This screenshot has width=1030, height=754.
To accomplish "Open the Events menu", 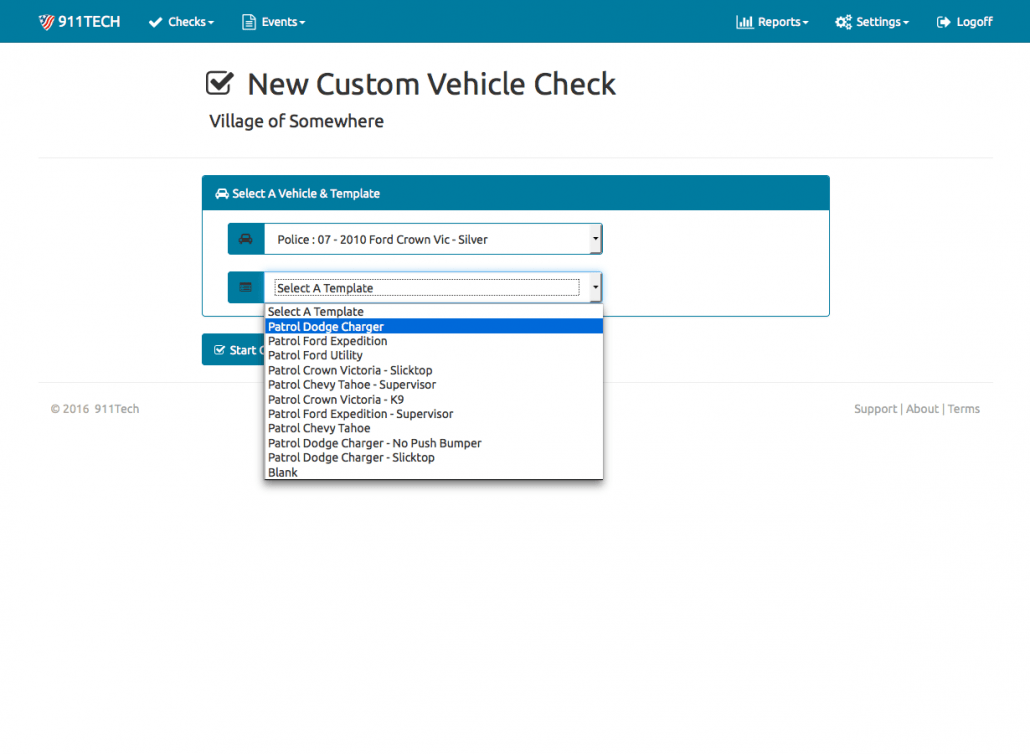I will pyautogui.click(x=273, y=21).
